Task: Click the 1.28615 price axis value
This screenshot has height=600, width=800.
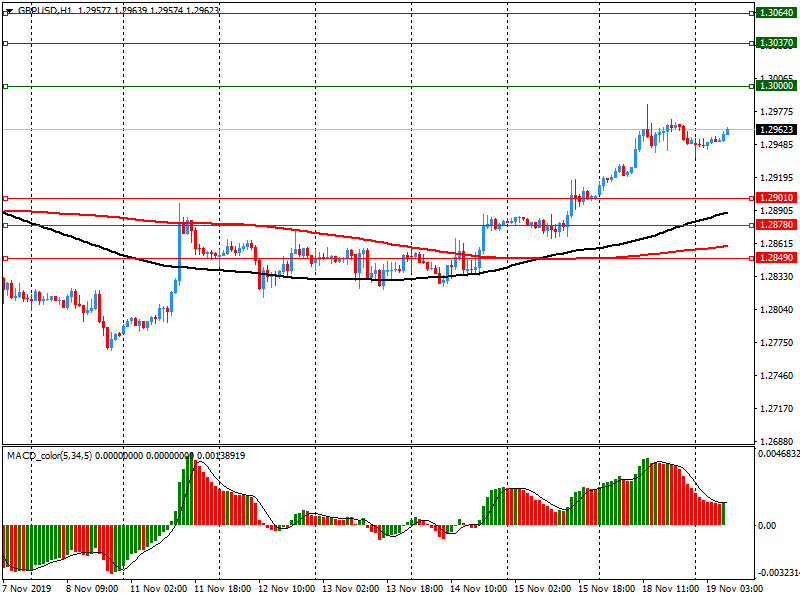Action: pos(777,244)
